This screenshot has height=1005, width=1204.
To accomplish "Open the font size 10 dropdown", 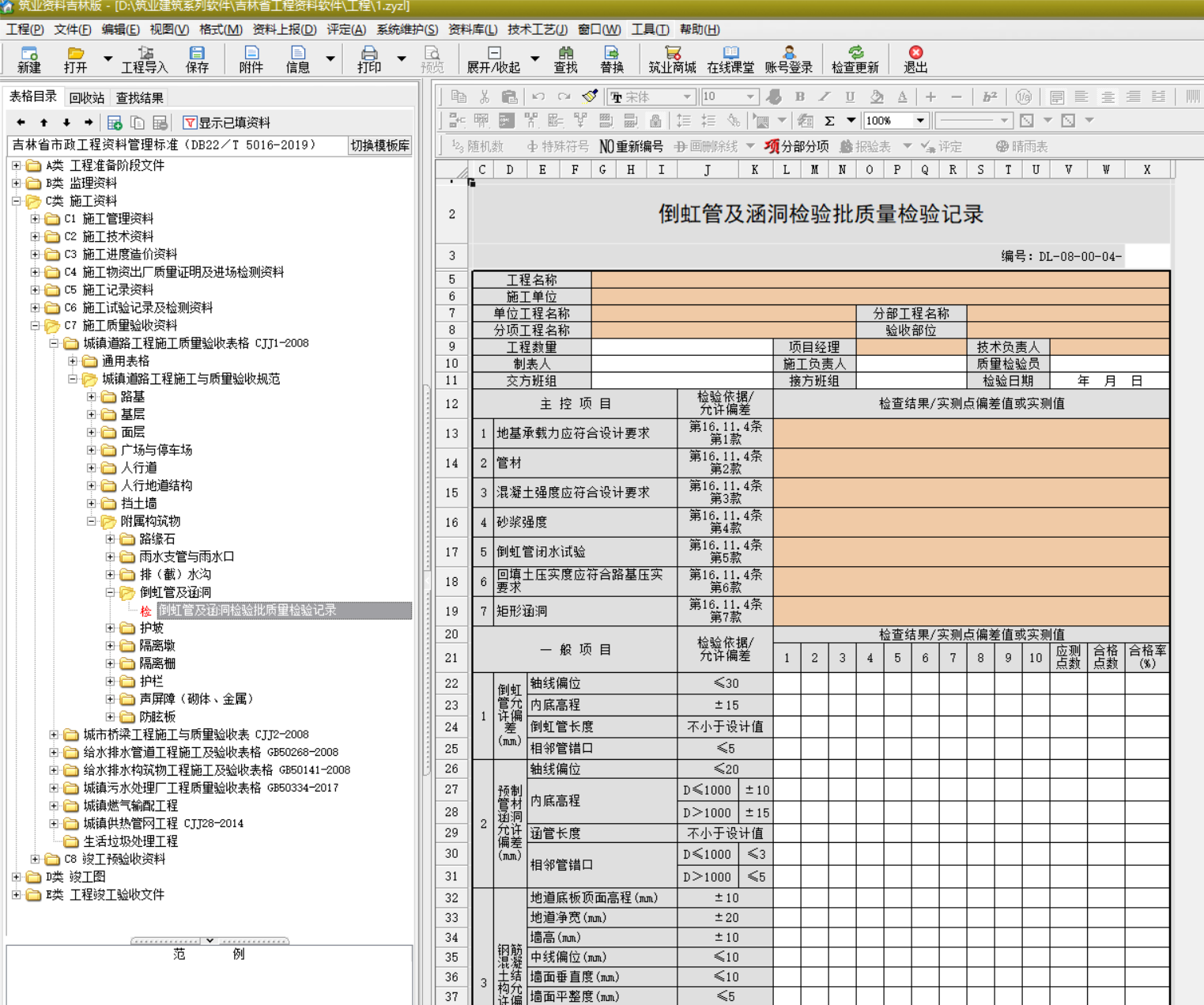I will (750, 96).
